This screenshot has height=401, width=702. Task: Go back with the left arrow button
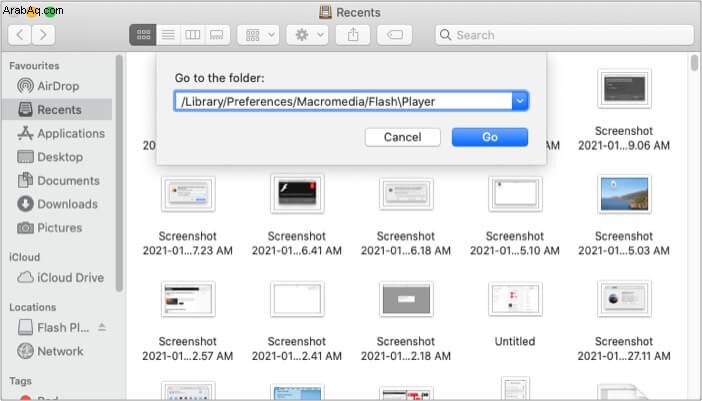click(20, 35)
